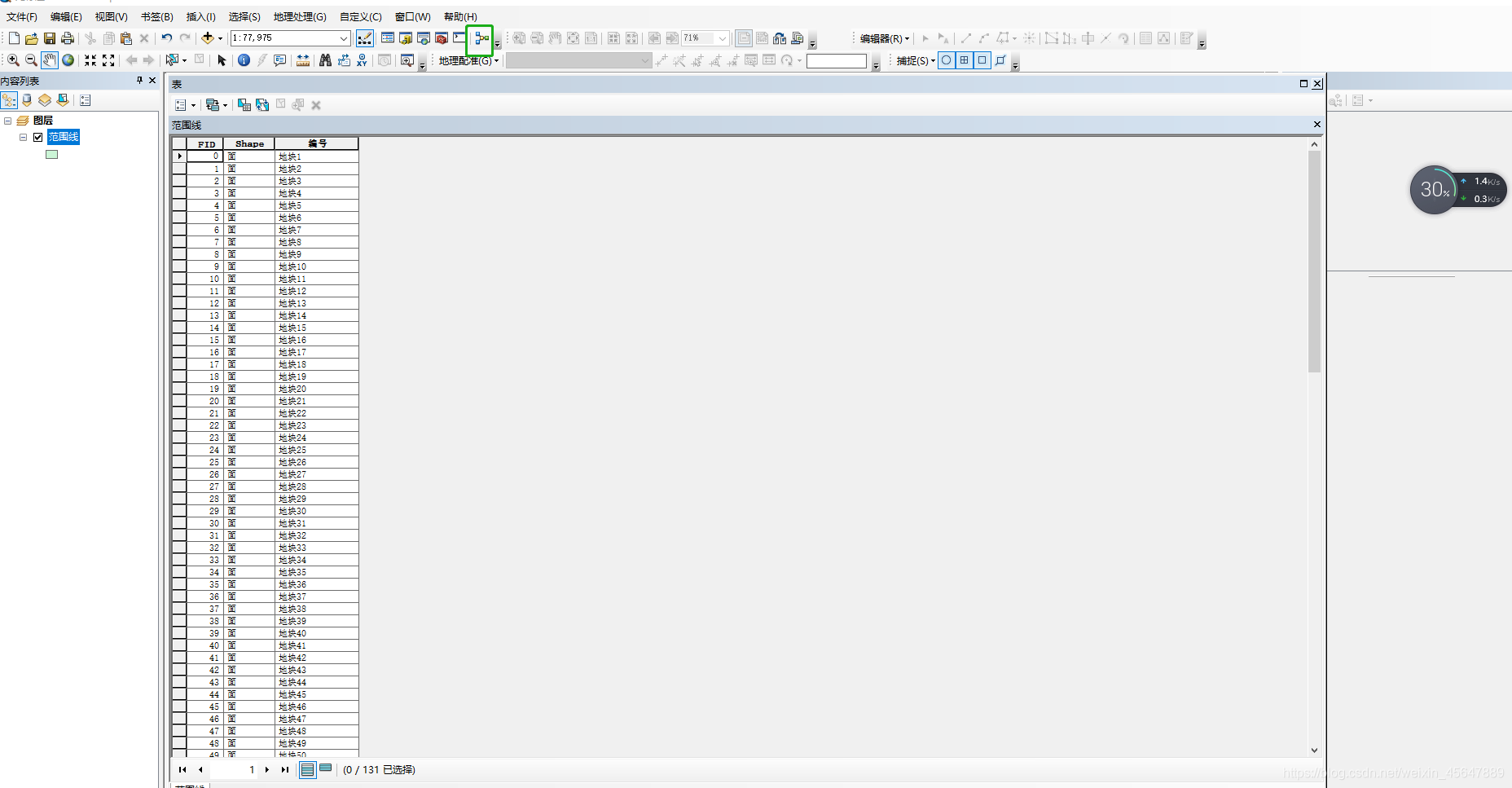Open the layout zoom 71% dropdown
Screen dimensions: 1512x788
pyautogui.click(x=723, y=38)
